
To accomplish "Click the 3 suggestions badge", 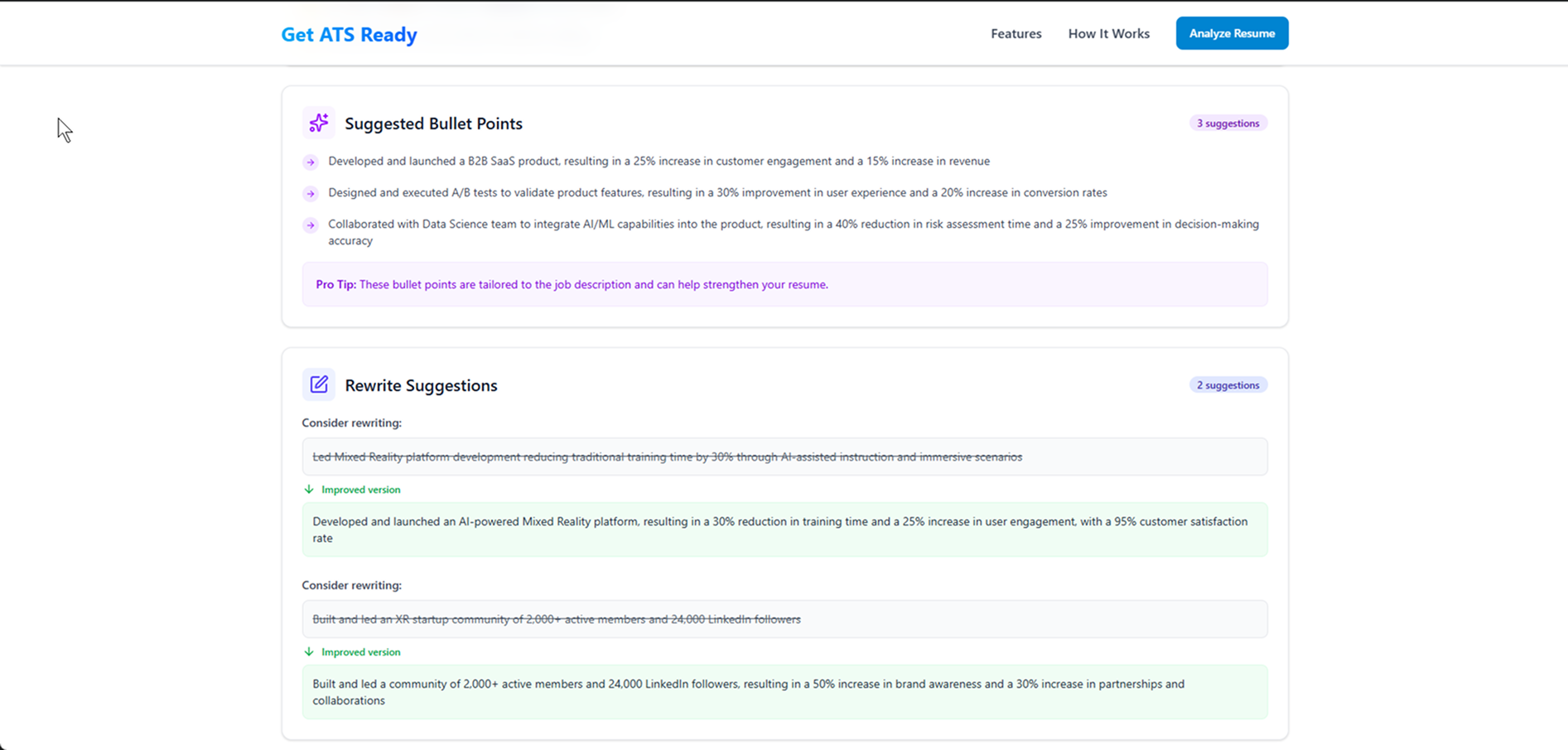I will (1228, 123).
